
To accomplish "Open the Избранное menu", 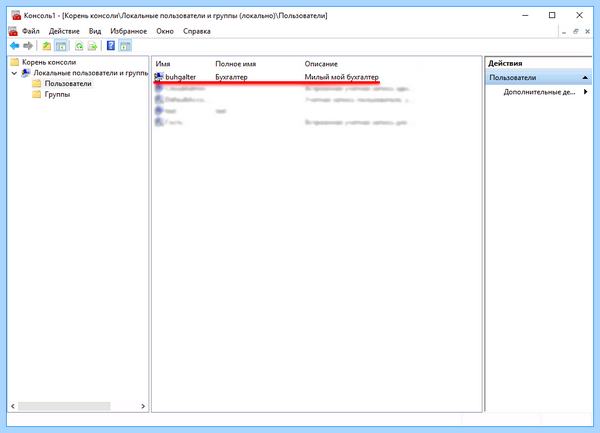I will click(x=129, y=31).
